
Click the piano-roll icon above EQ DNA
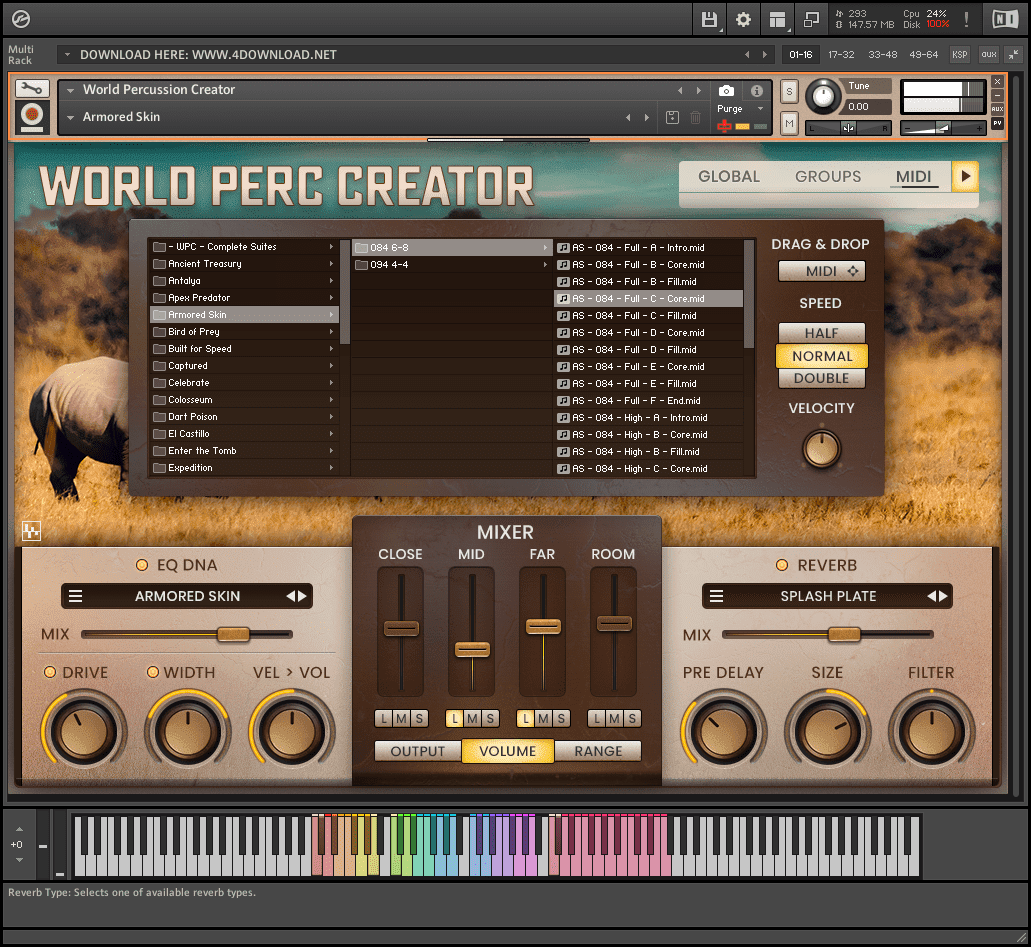[x=32, y=531]
